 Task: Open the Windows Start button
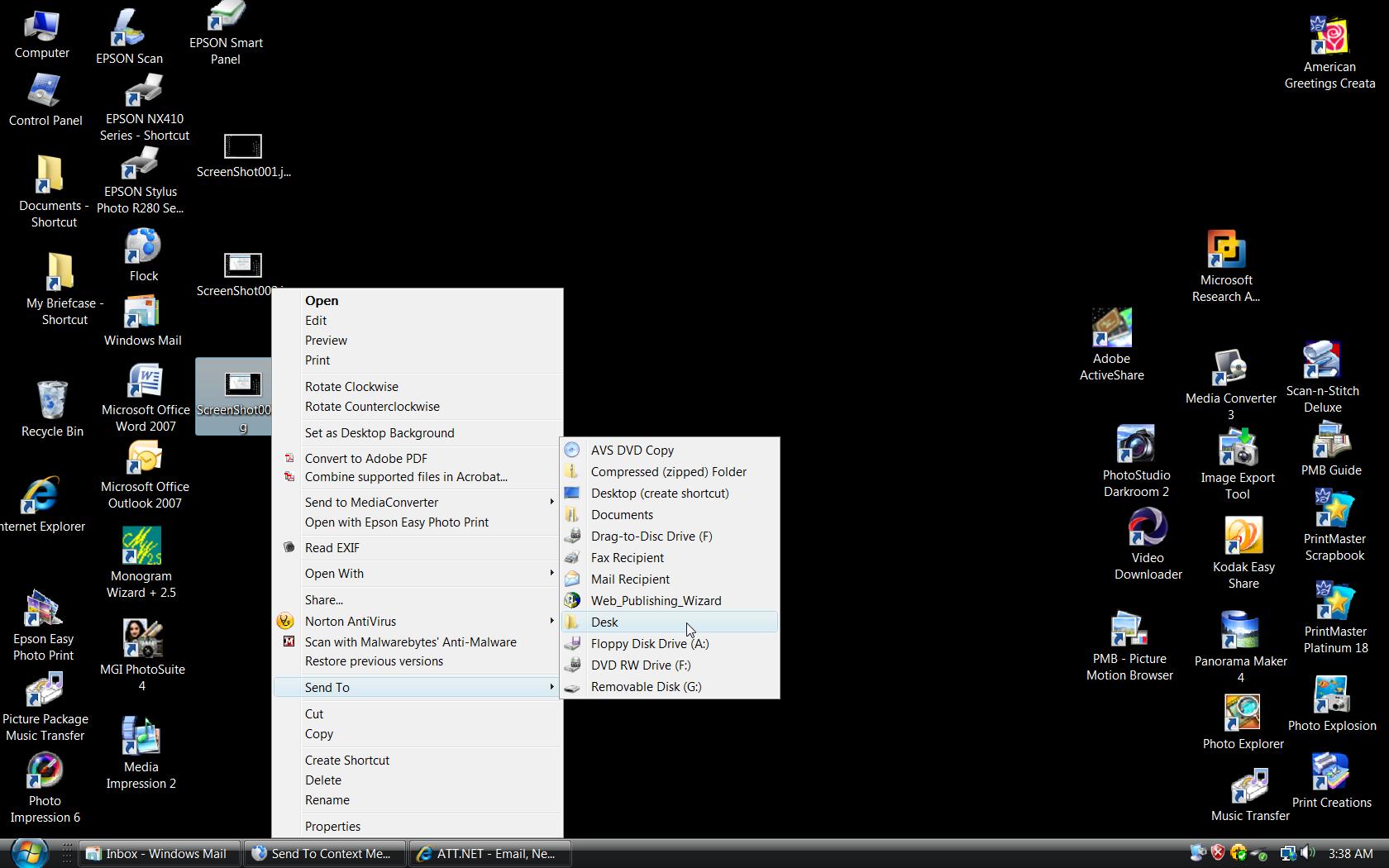click(x=28, y=853)
